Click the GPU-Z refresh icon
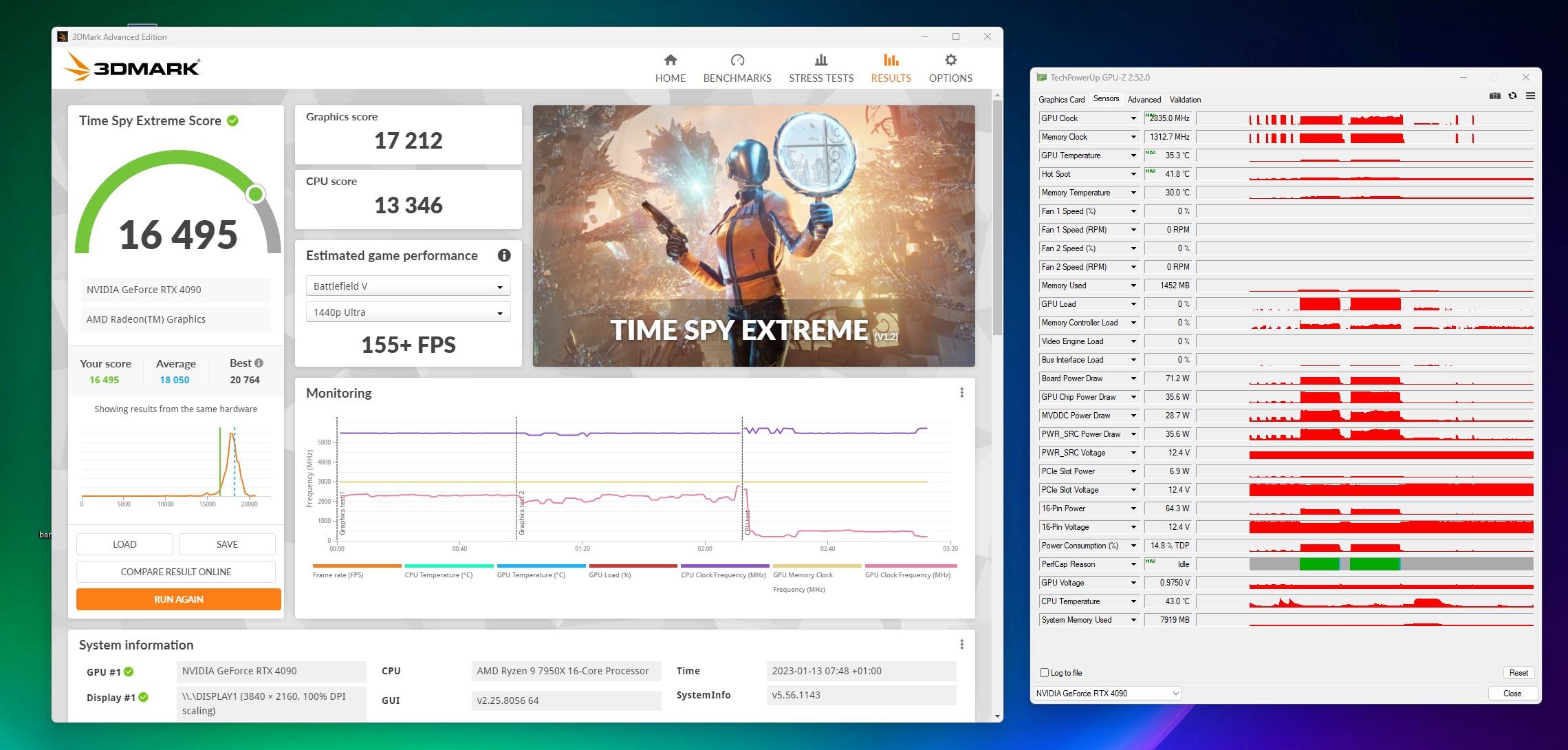The height and width of the screenshot is (750, 1568). coord(1512,96)
